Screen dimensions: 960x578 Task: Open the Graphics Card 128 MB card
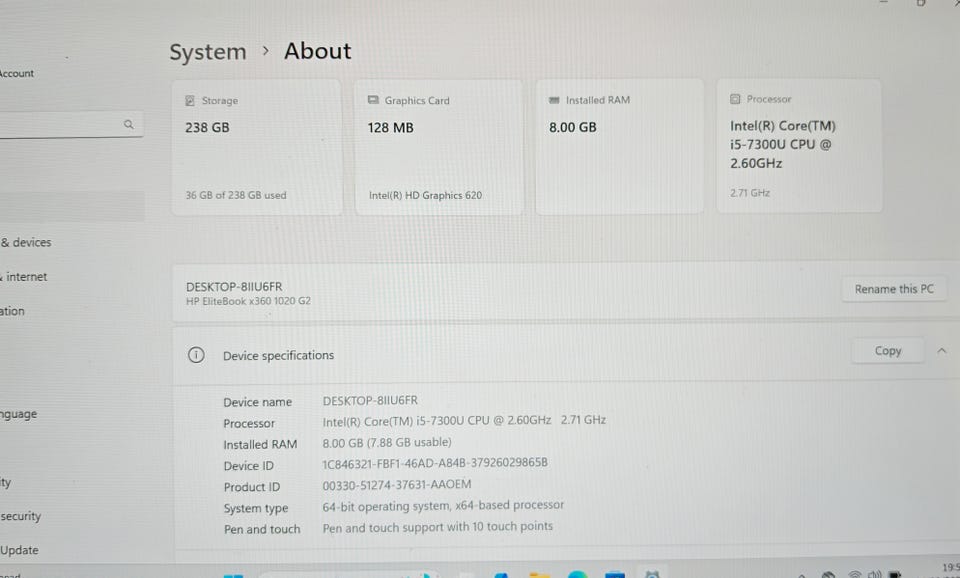coord(438,147)
